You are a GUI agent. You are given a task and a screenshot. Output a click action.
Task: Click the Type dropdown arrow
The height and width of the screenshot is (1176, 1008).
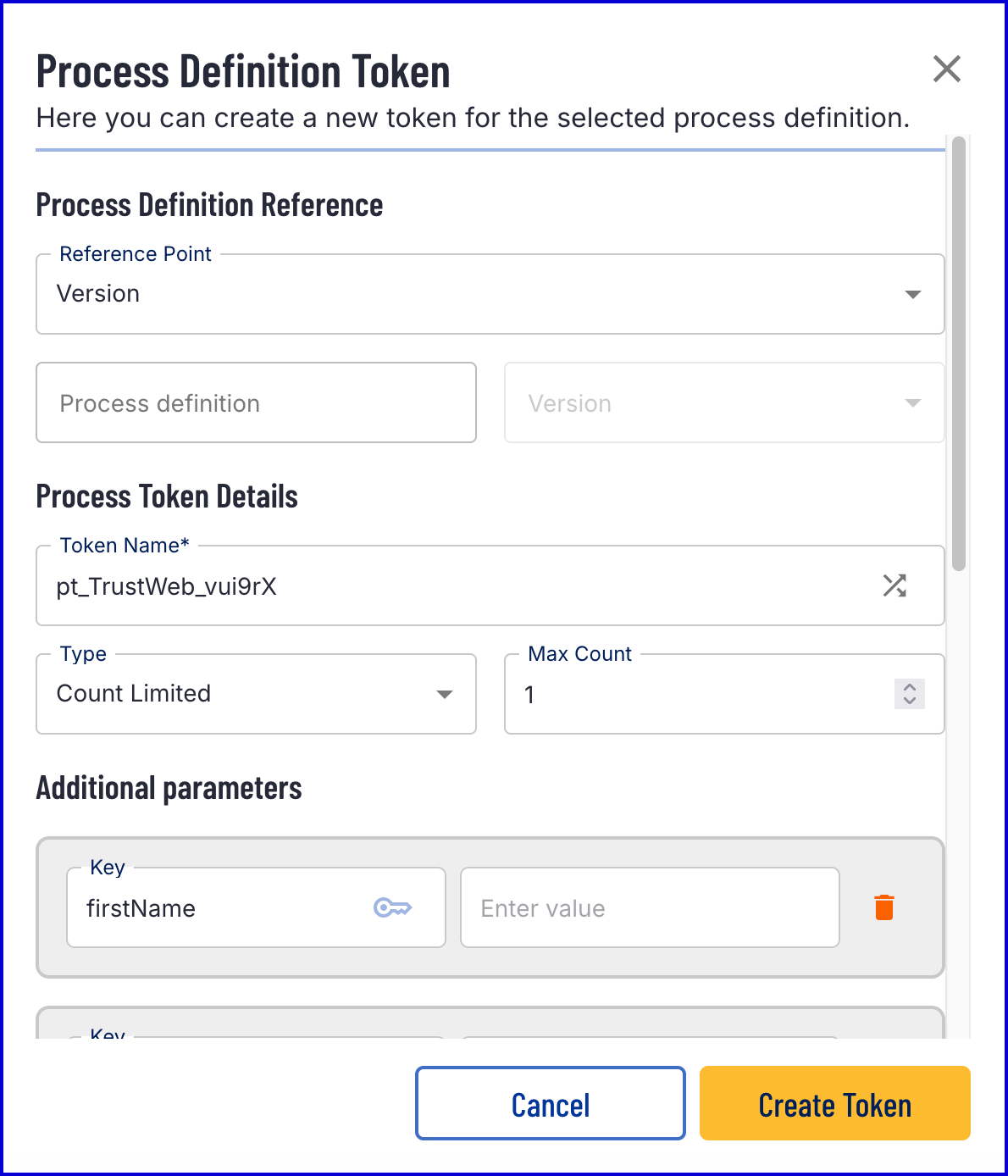(x=444, y=695)
